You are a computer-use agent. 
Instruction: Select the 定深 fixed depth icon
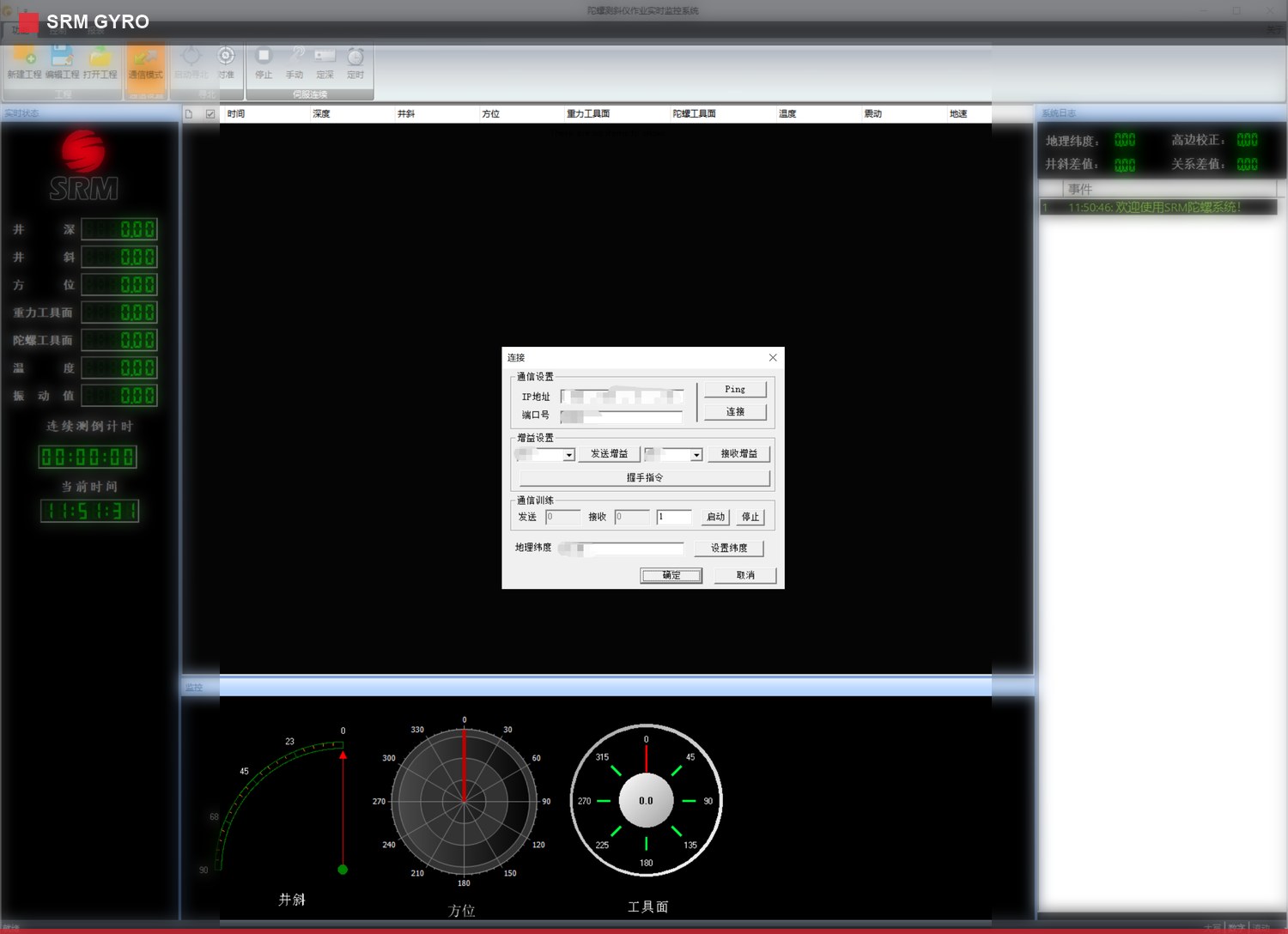(325, 62)
